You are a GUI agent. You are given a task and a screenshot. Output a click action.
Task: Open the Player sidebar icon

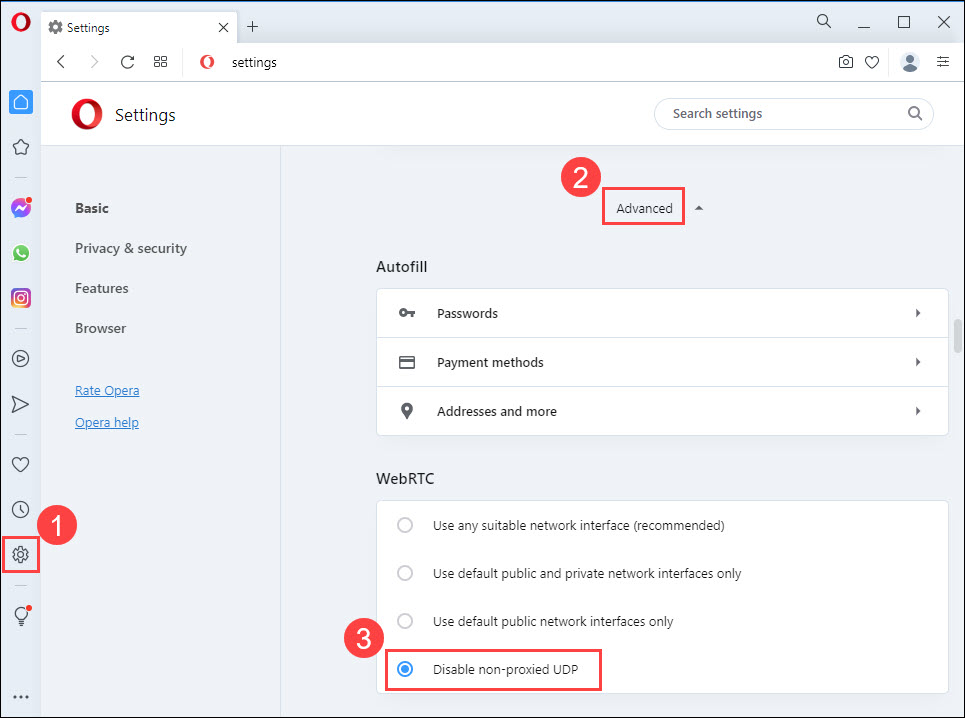21,359
